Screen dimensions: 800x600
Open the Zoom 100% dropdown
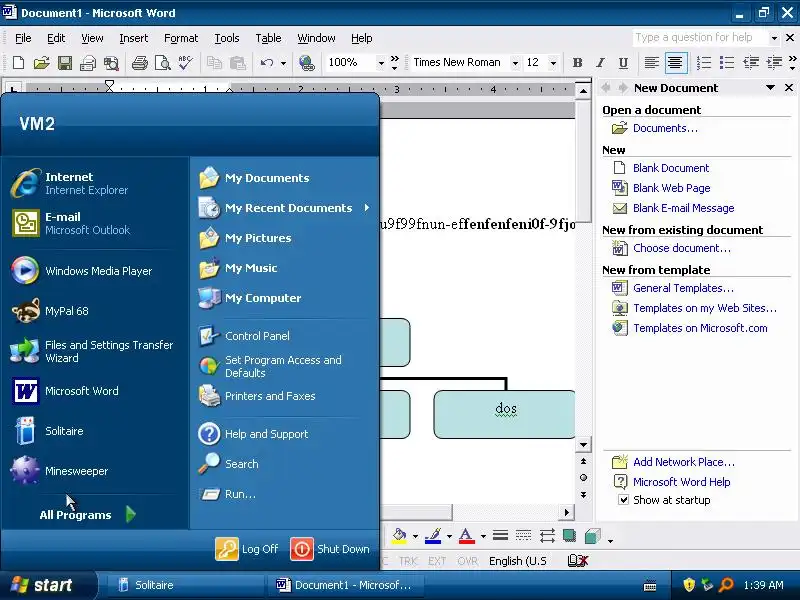pos(381,63)
